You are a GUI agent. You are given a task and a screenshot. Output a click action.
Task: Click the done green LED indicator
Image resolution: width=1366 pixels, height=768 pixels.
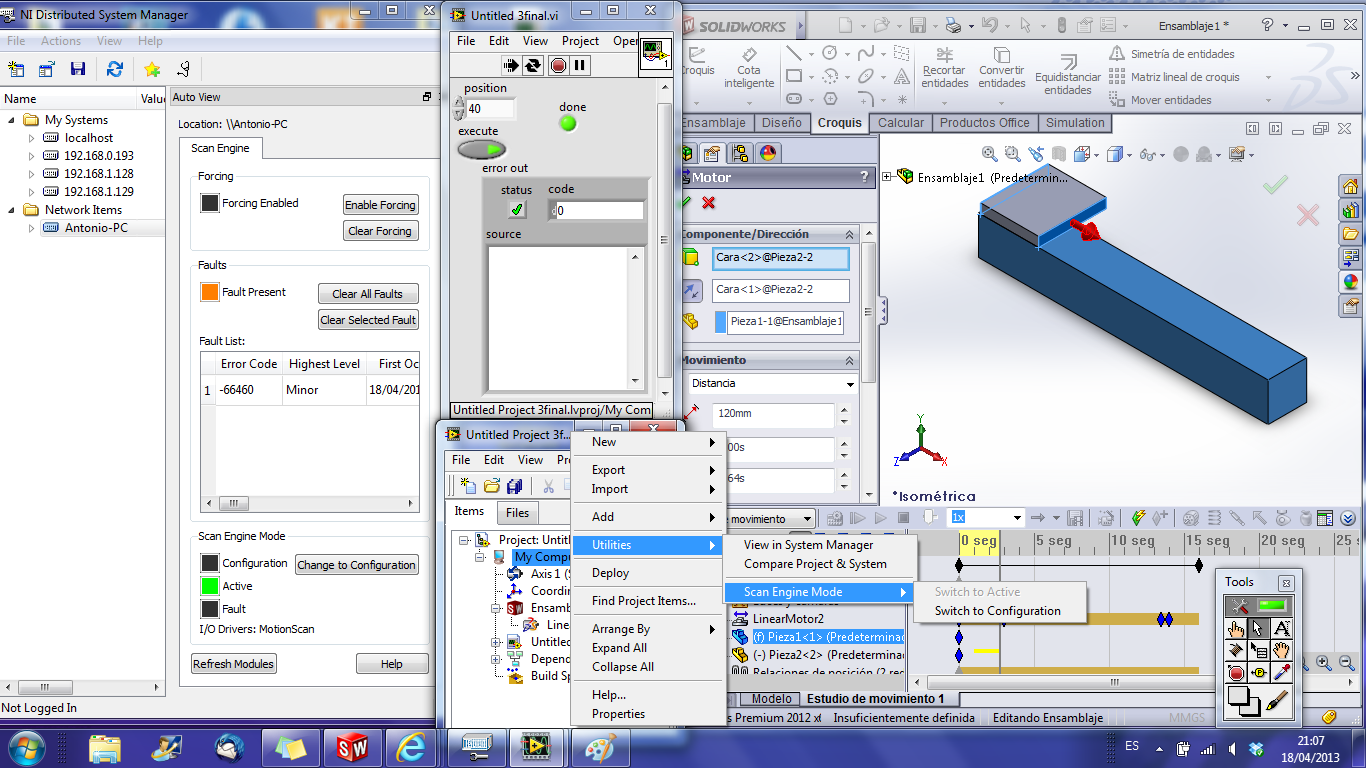tap(568, 123)
